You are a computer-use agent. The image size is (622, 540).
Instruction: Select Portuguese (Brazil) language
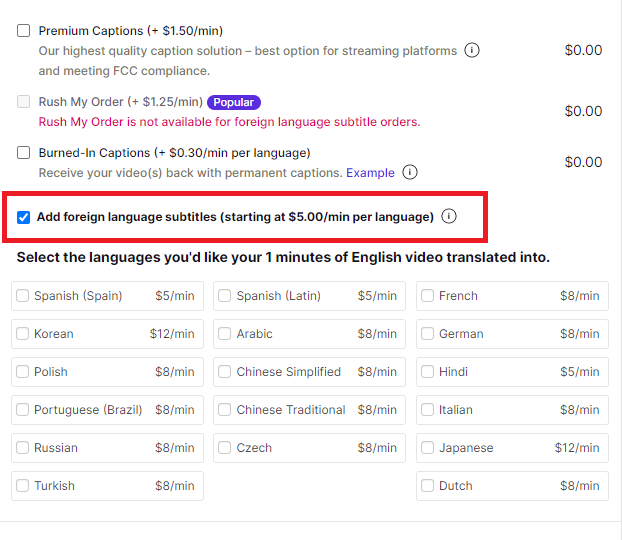(23, 410)
